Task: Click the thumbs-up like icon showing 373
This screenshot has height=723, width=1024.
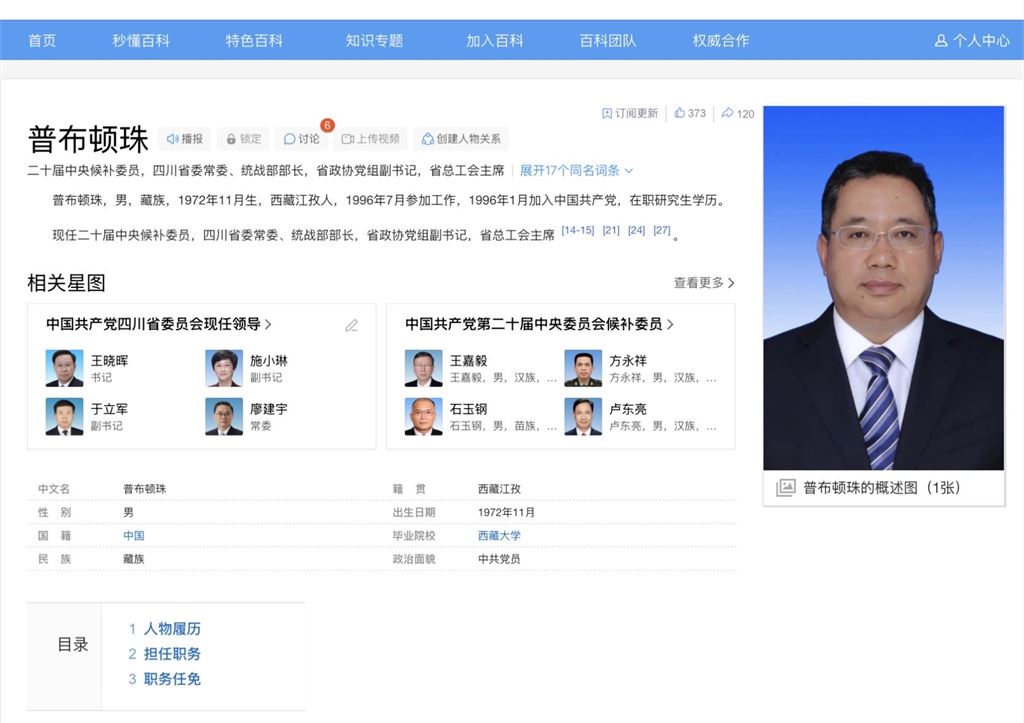Action: point(679,113)
